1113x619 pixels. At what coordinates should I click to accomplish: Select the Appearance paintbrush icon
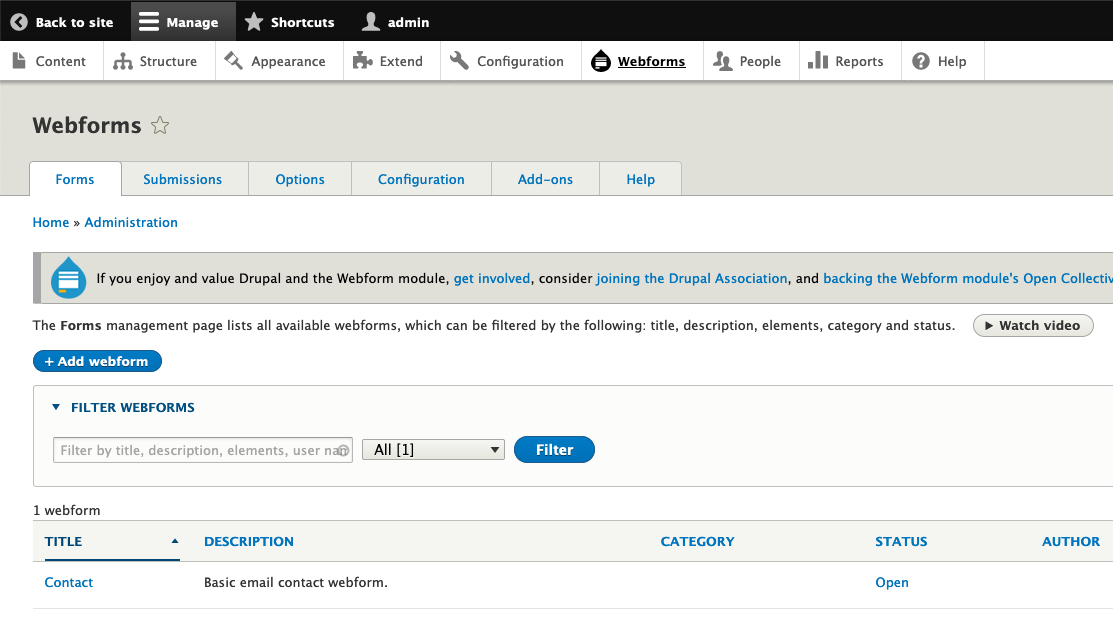[233, 61]
